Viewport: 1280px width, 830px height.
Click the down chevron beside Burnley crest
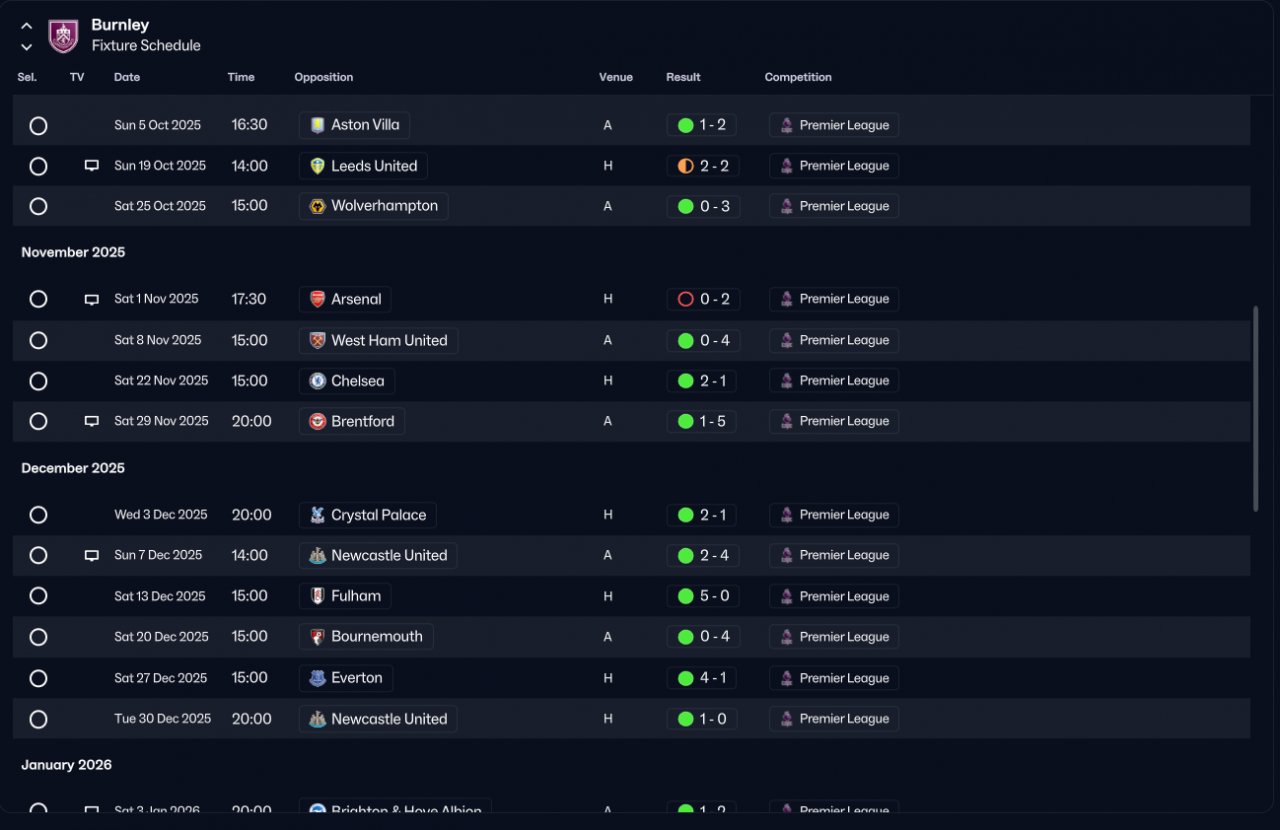click(27, 46)
